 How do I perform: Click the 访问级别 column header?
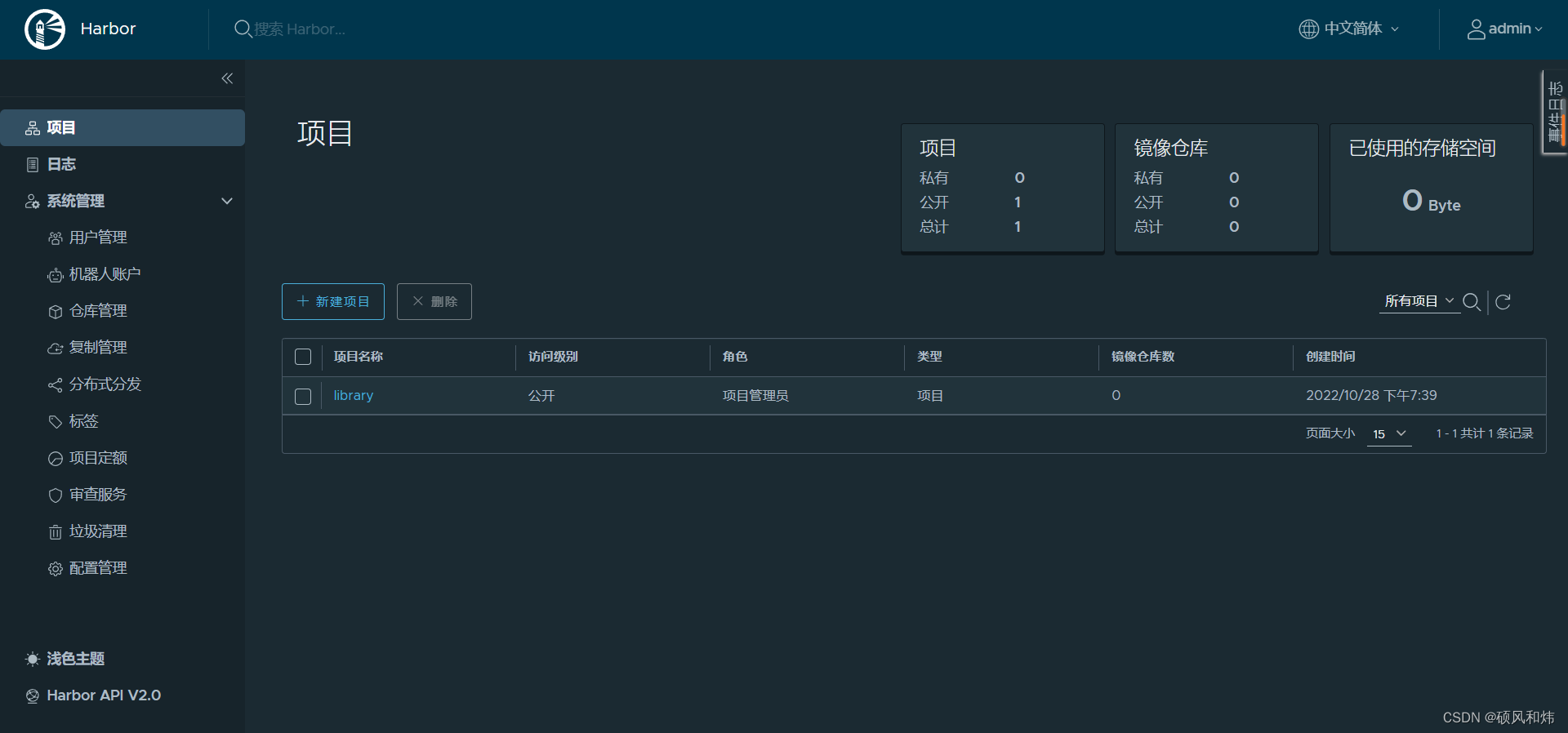coord(553,357)
